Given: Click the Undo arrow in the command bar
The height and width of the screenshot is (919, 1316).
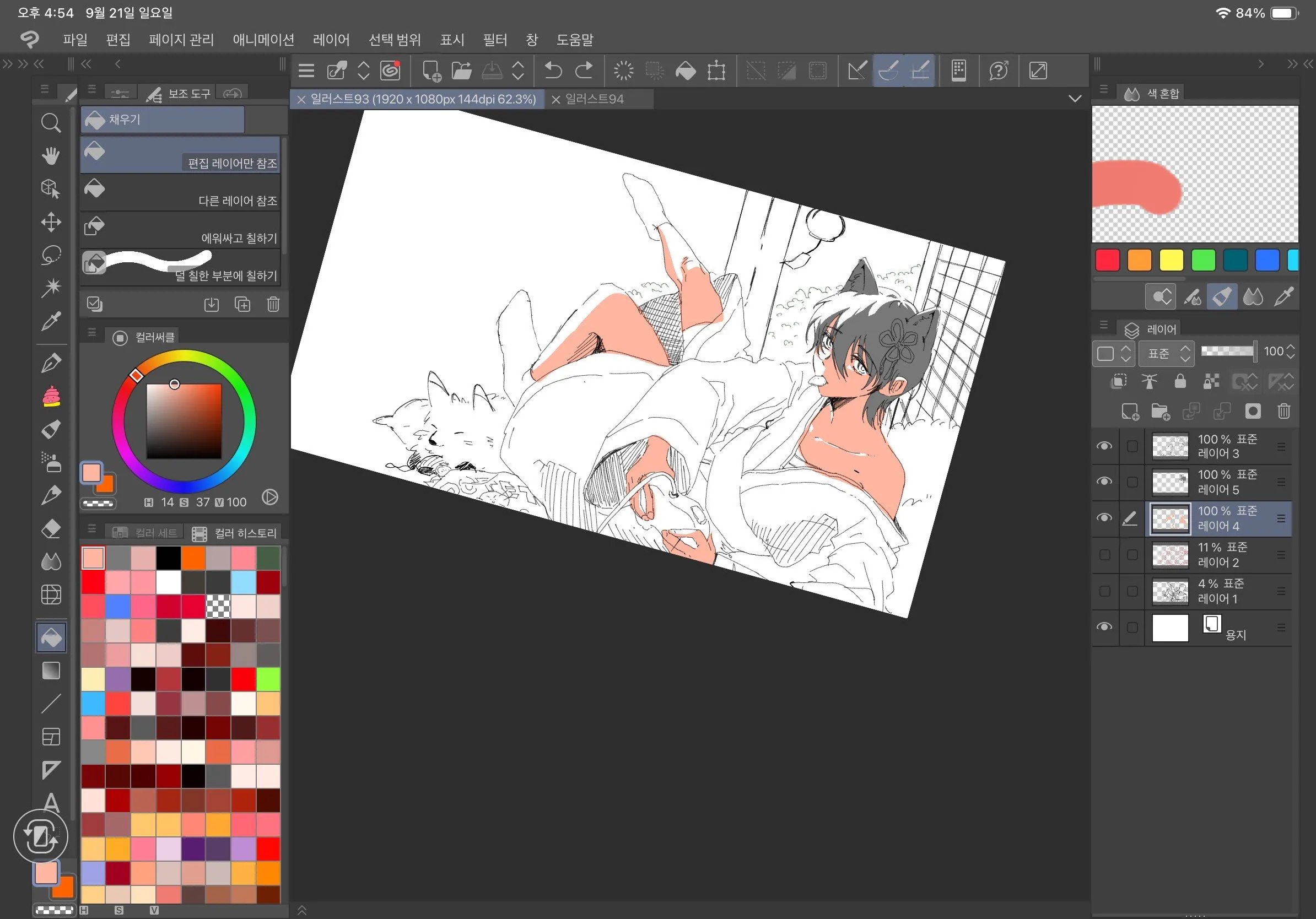Looking at the screenshot, I should (553, 71).
